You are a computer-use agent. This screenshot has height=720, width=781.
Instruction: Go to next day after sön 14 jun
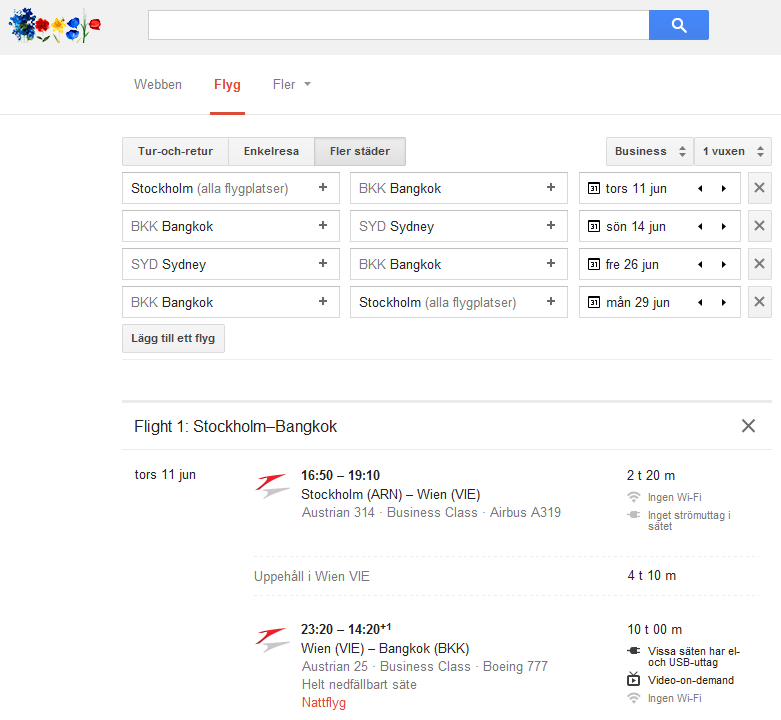tap(723, 226)
